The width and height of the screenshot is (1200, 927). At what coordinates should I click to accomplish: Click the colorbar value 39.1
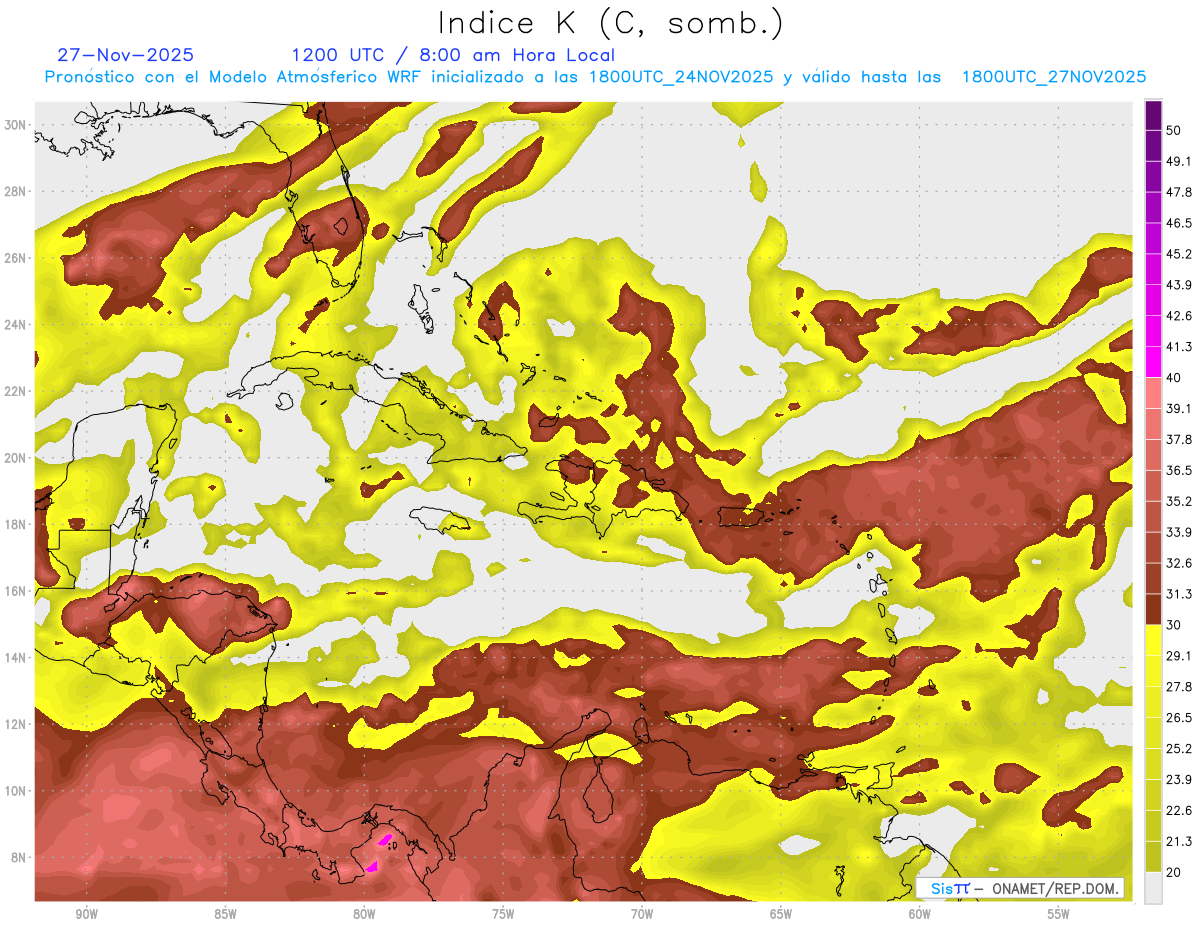1179,409
